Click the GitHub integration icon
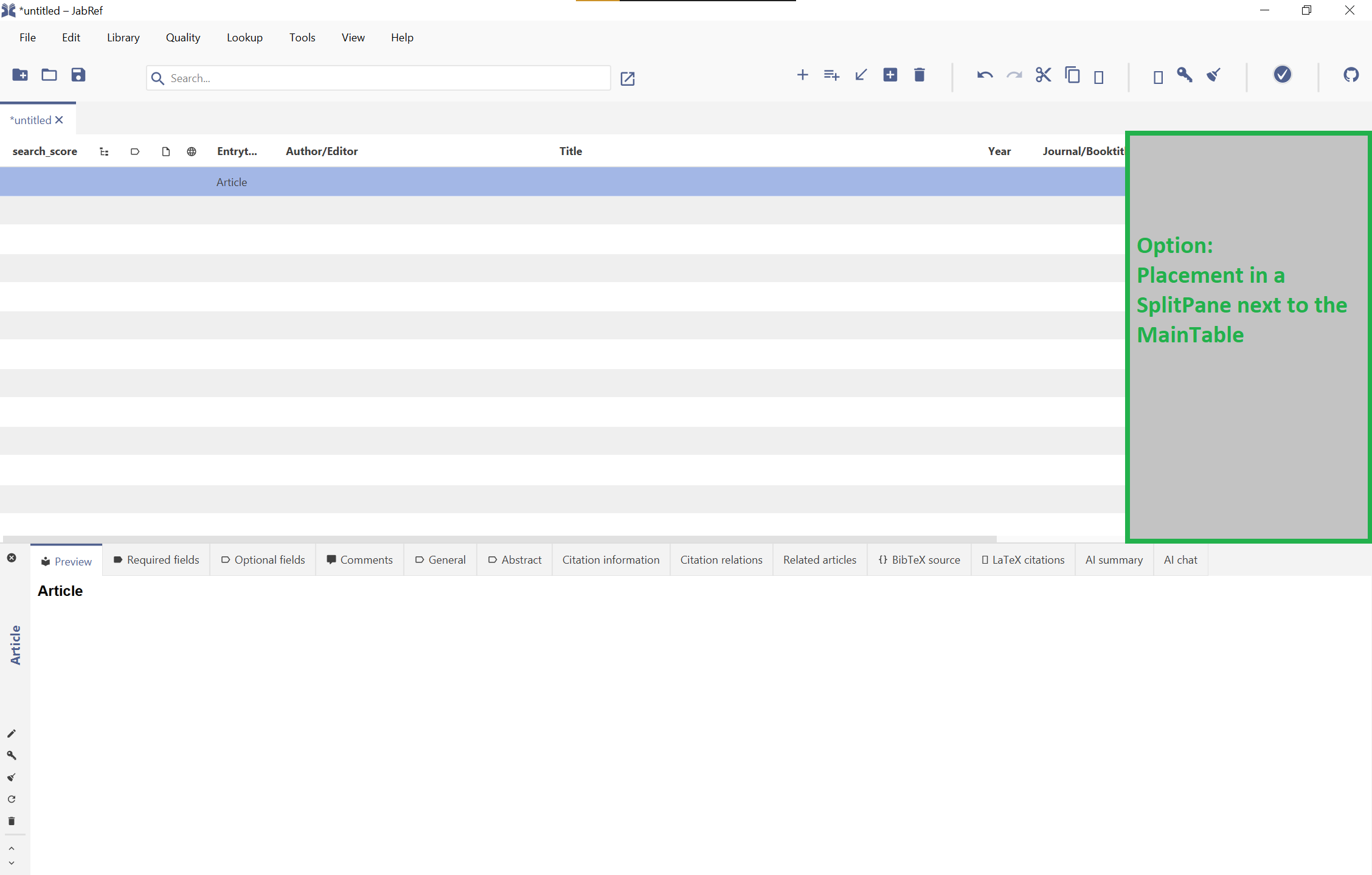The height and width of the screenshot is (875, 1372). tap(1351, 75)
